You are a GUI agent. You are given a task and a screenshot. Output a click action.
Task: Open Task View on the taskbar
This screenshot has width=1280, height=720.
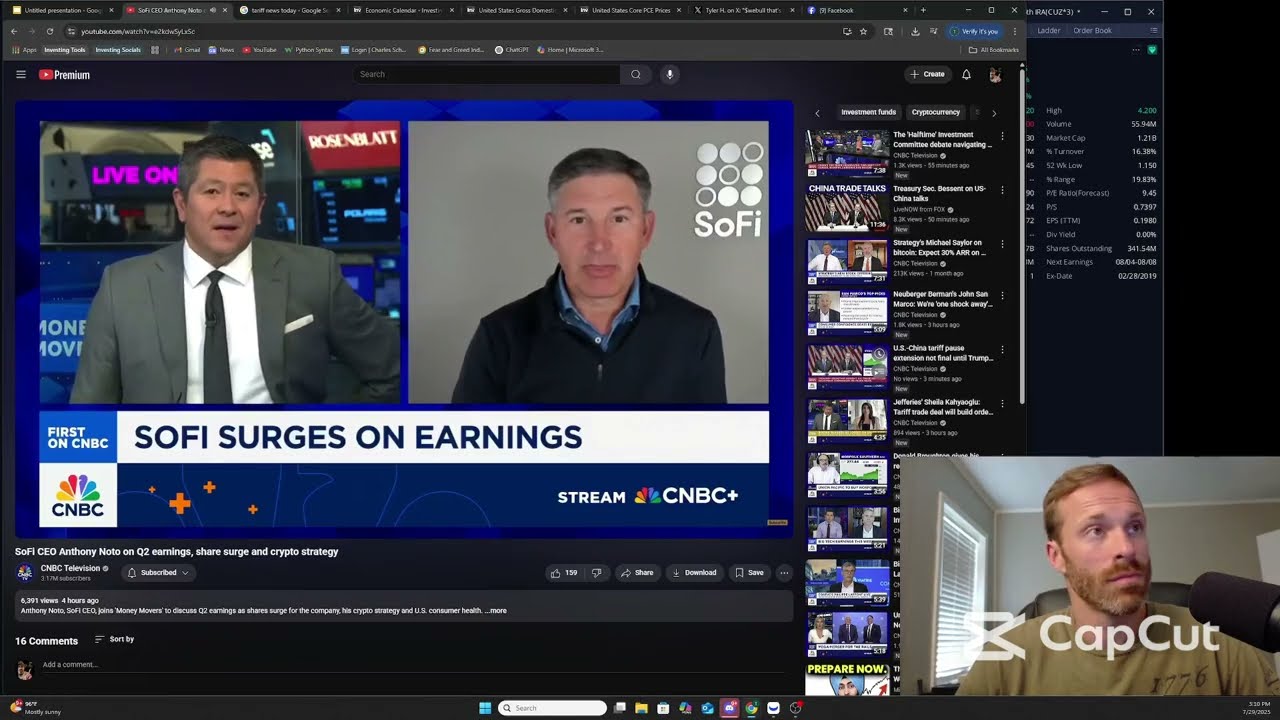click(619, 708)
